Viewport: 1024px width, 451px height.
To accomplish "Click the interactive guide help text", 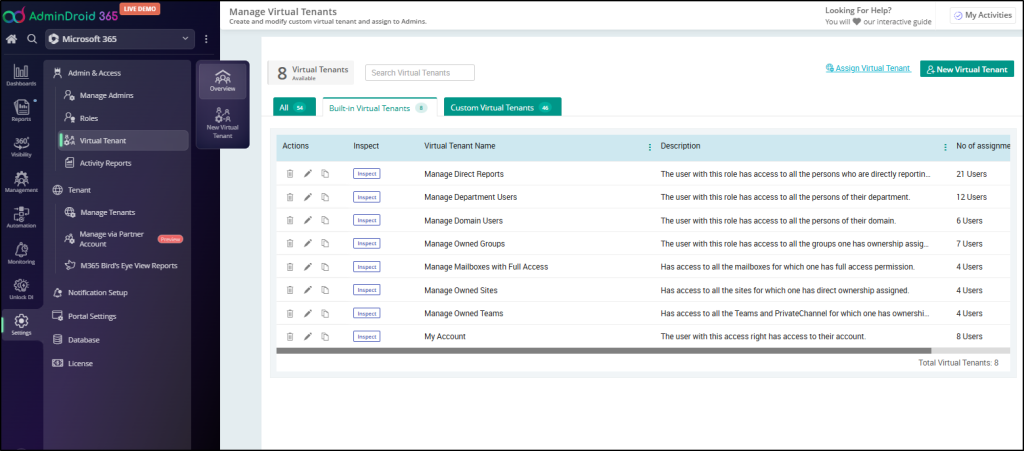I will (x=877, y=22).
